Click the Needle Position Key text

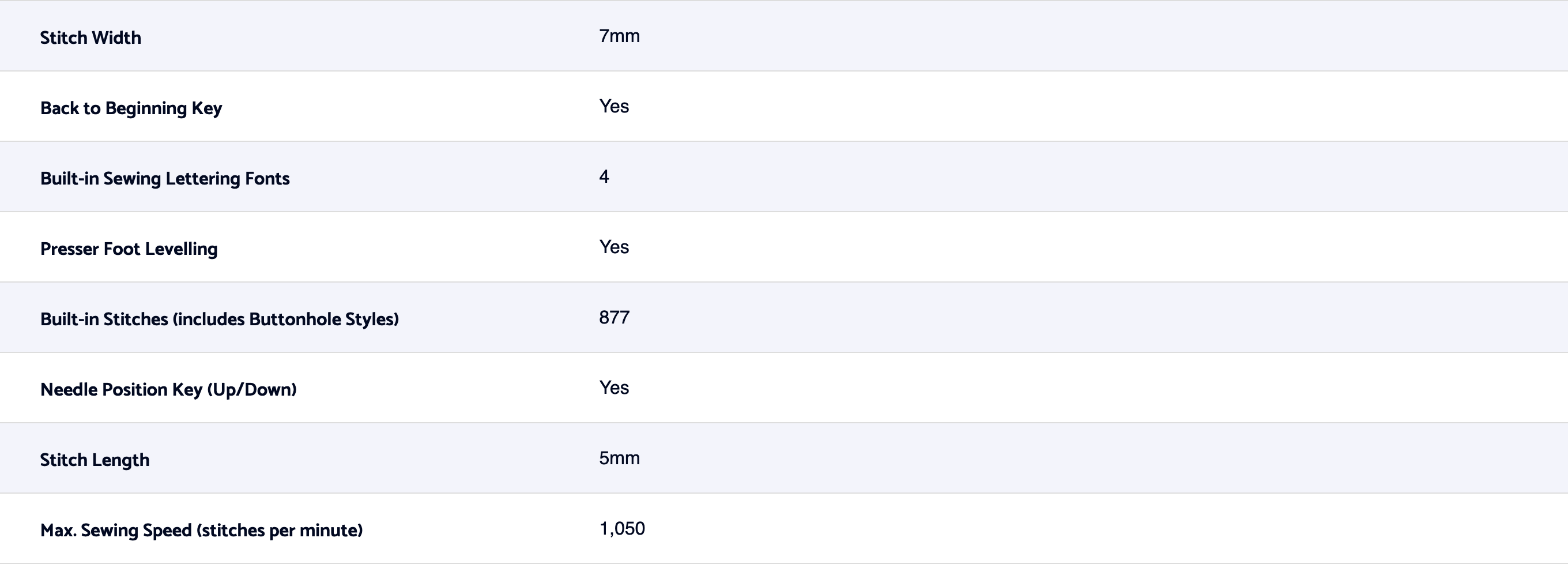pyautogui.click(x=121, y=389)
